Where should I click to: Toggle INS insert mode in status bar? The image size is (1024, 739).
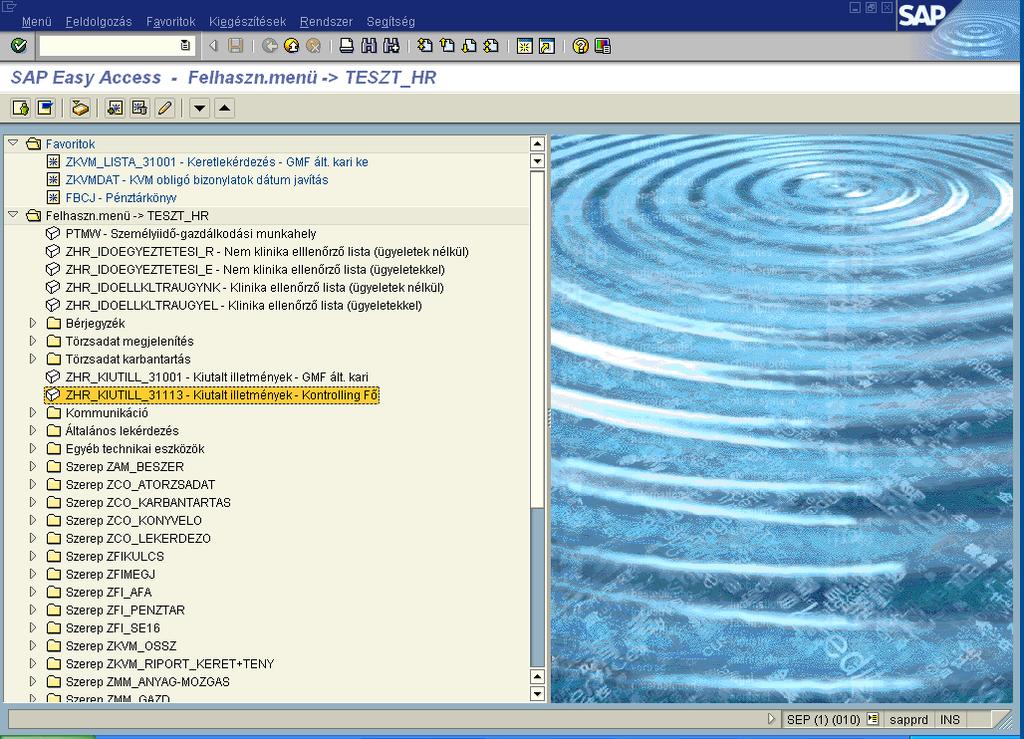coord(950,719)
